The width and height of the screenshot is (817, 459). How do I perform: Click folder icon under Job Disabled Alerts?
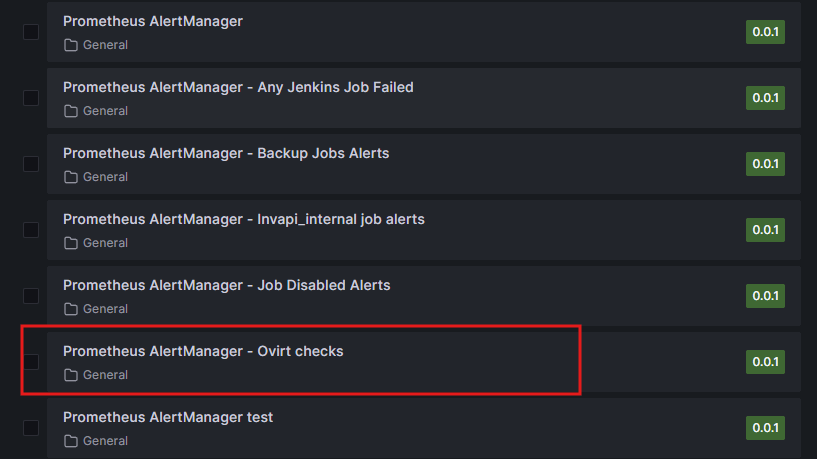click(x=71, y=309)
